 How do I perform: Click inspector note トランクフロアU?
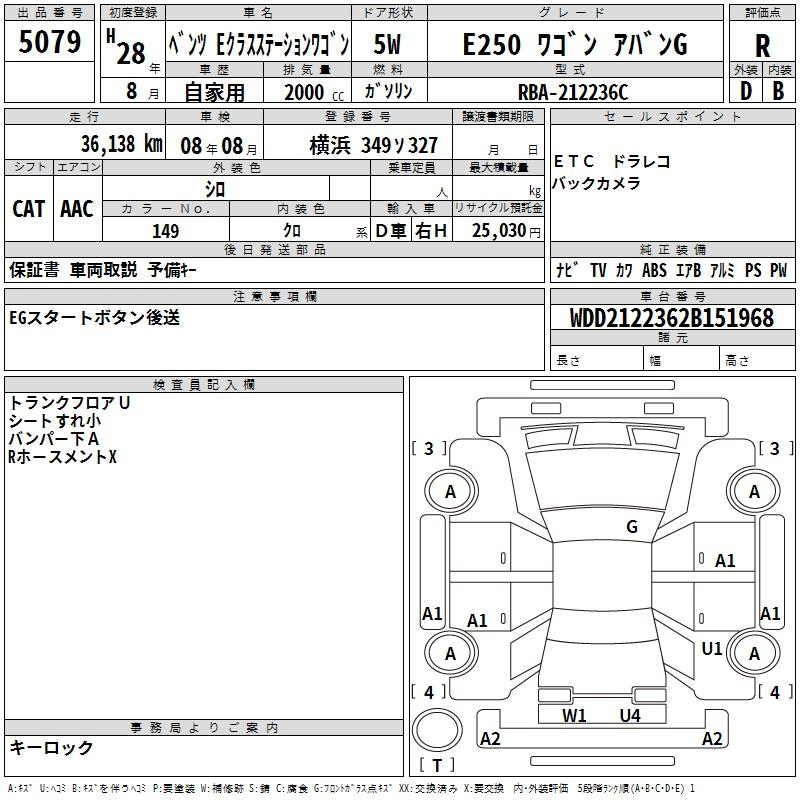[x=69, y=403]
